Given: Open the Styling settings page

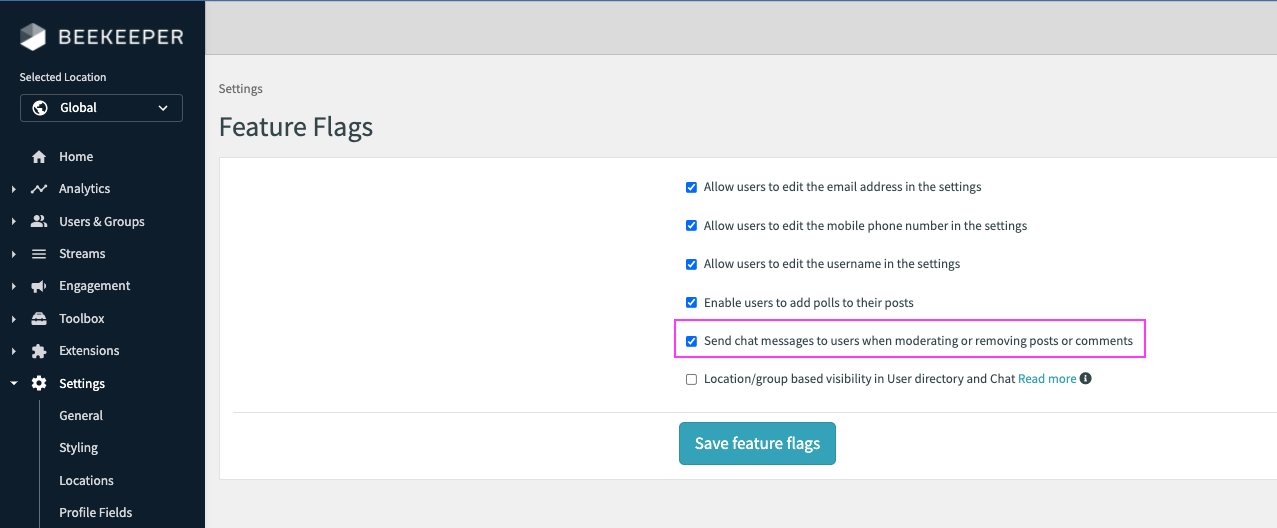Looking at the screenshot, I should click(x=78, y=448).
